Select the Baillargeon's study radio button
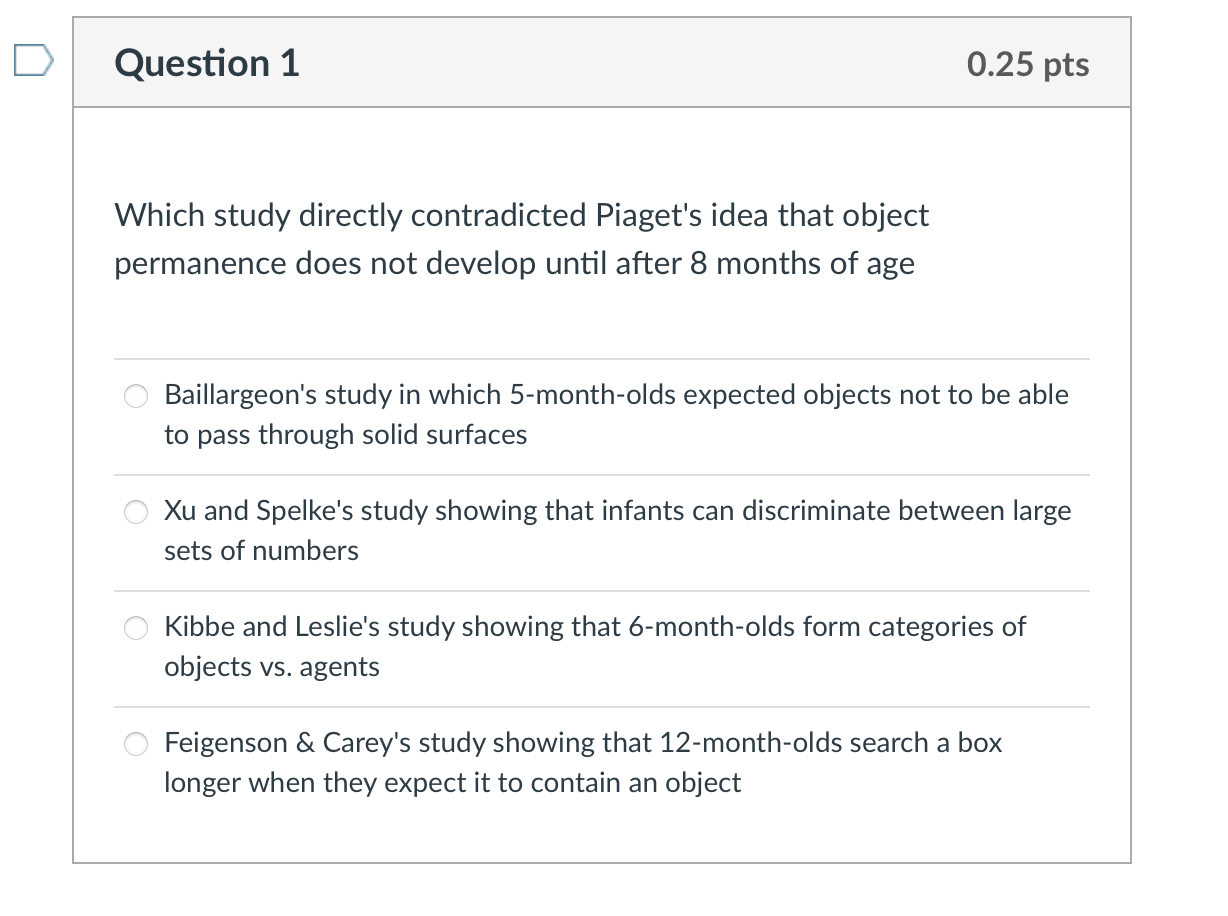1228x916 pixels. [x=137, y=397]
